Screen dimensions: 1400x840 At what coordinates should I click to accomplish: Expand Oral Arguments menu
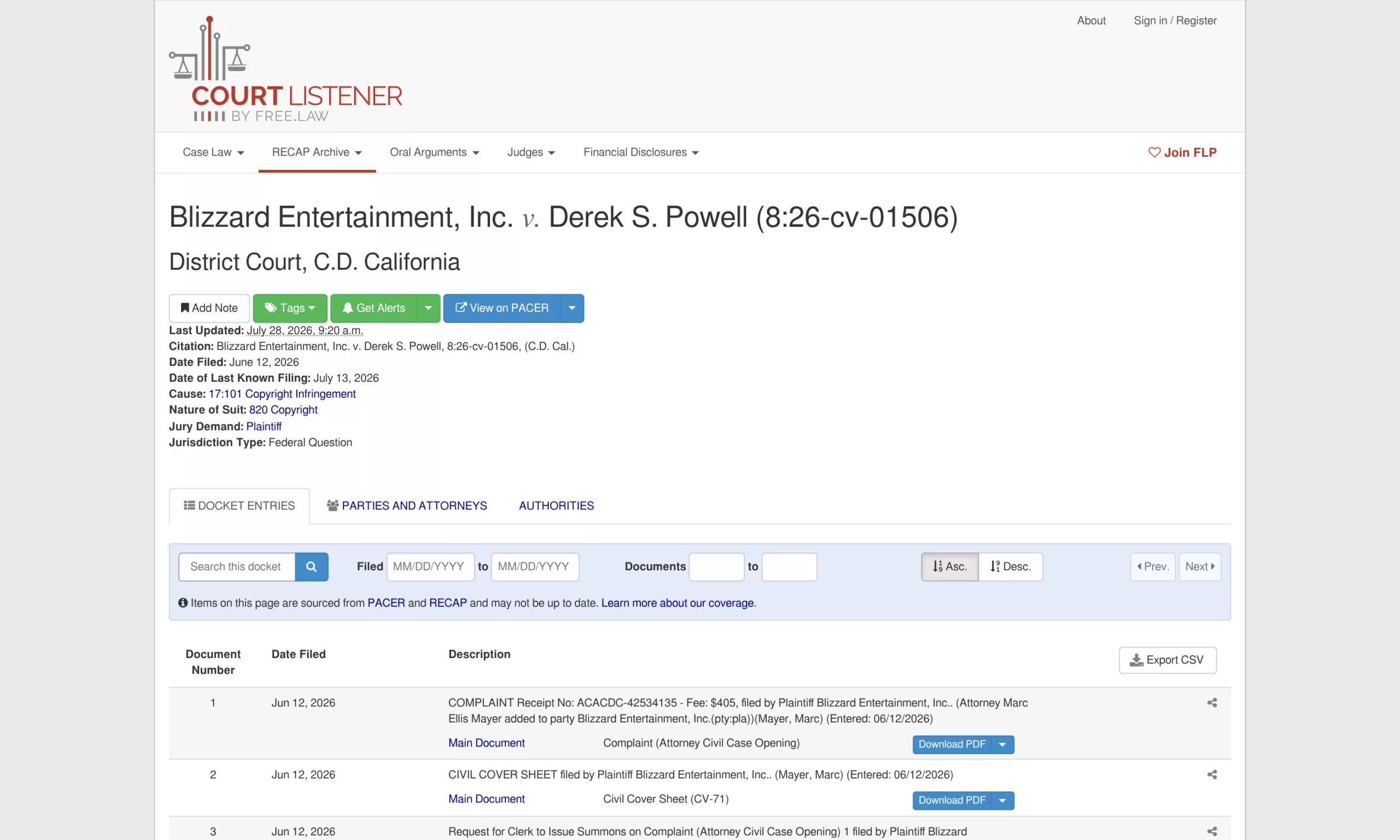pyautogui.click(x=435, y=152)
